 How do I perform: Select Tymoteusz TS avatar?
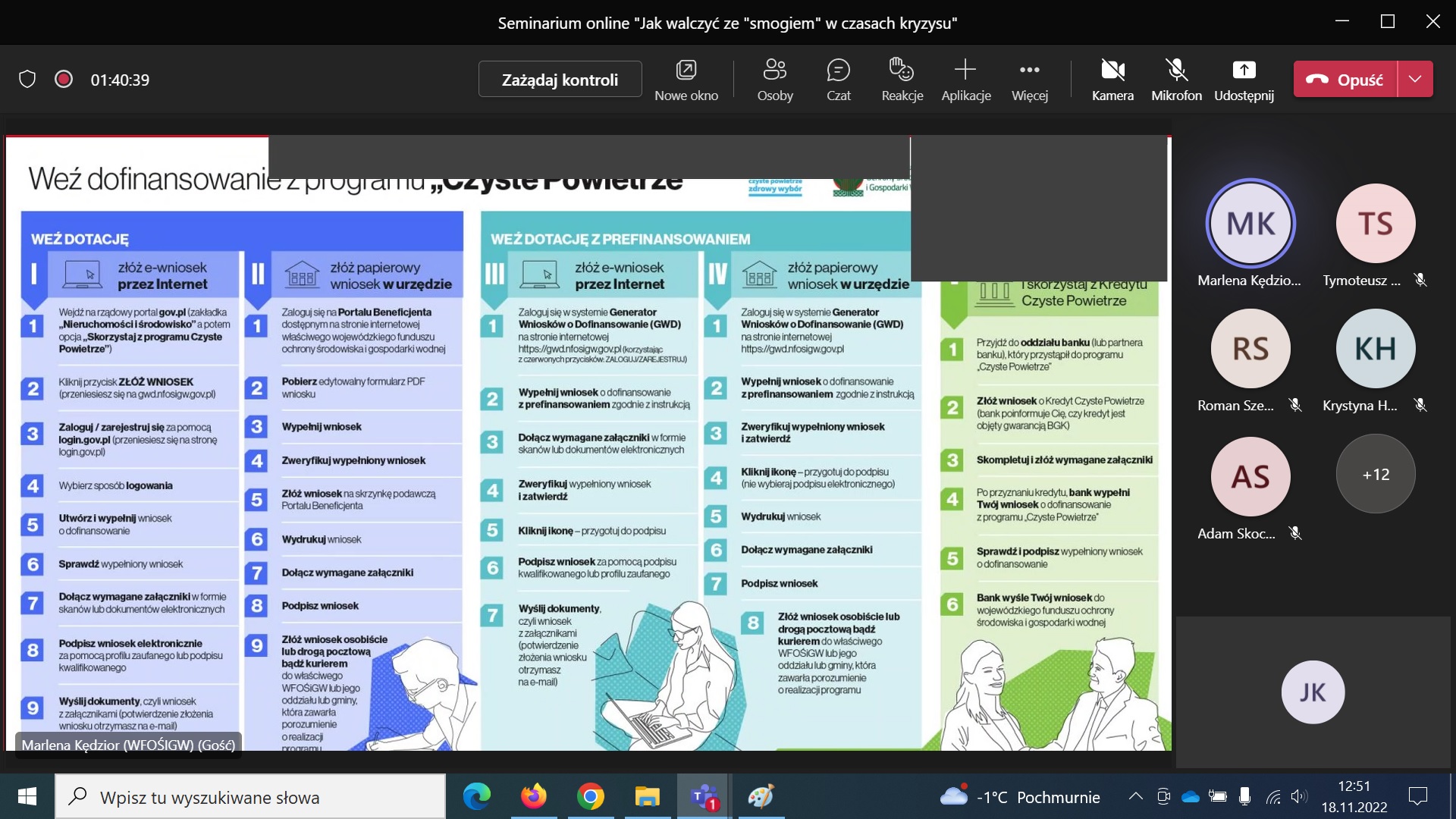1376,223
